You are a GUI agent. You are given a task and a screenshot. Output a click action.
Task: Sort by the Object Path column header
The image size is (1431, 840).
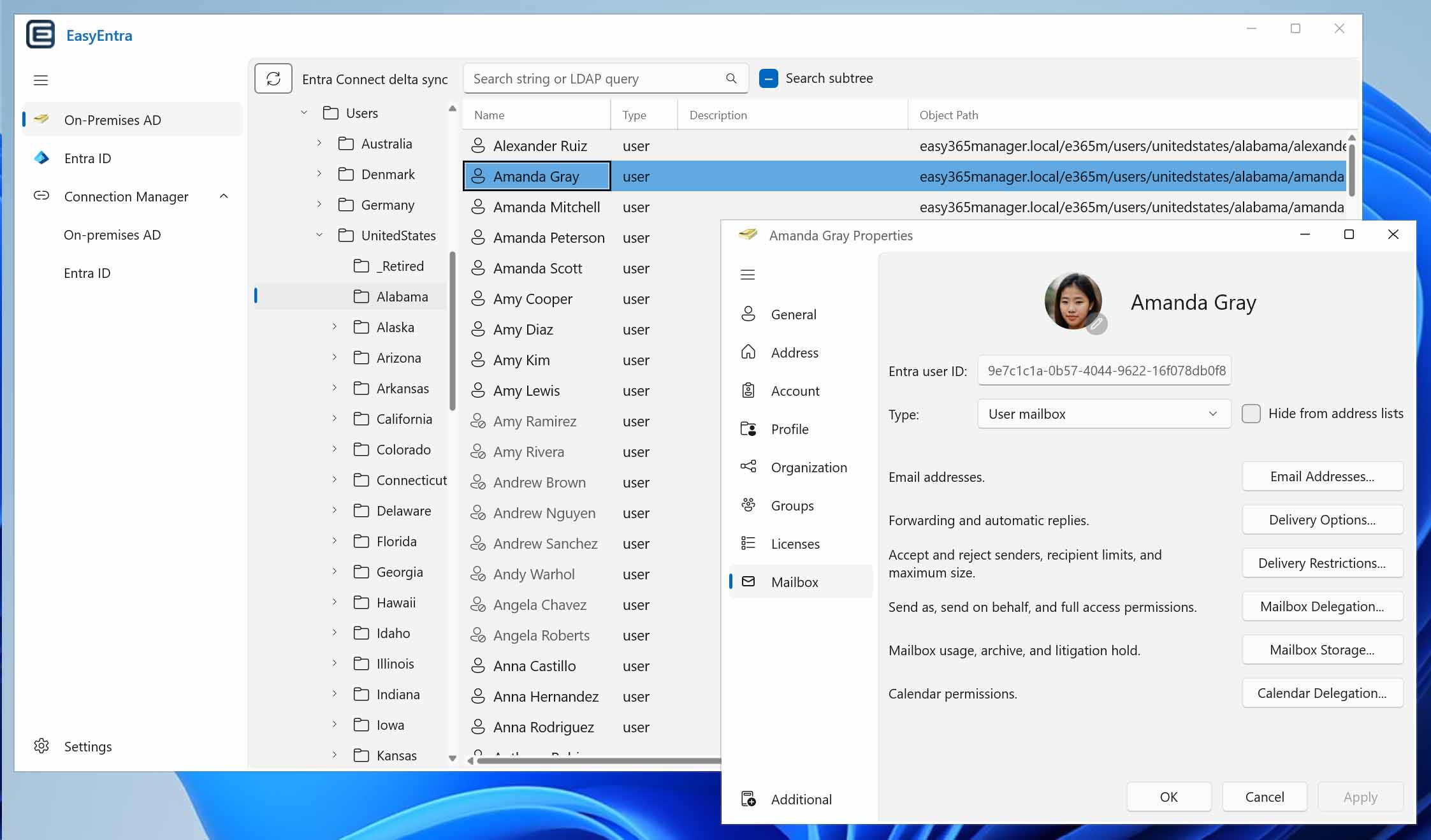[x=1132, y=115]
